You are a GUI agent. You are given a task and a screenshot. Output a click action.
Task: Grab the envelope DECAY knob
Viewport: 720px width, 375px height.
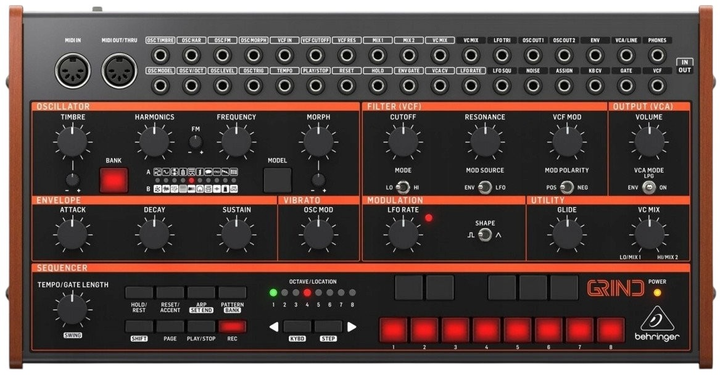(x=154, y=235)
